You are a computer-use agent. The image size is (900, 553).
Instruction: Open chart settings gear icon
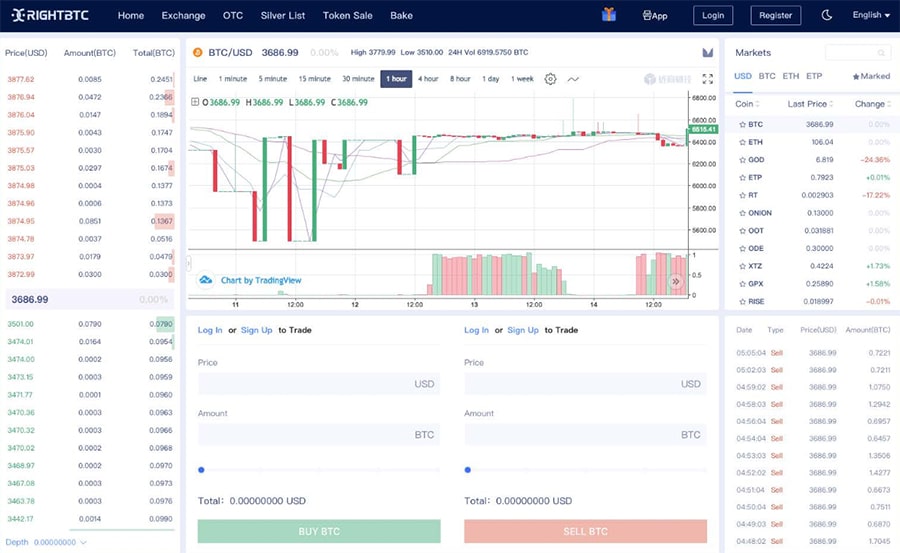550,79
